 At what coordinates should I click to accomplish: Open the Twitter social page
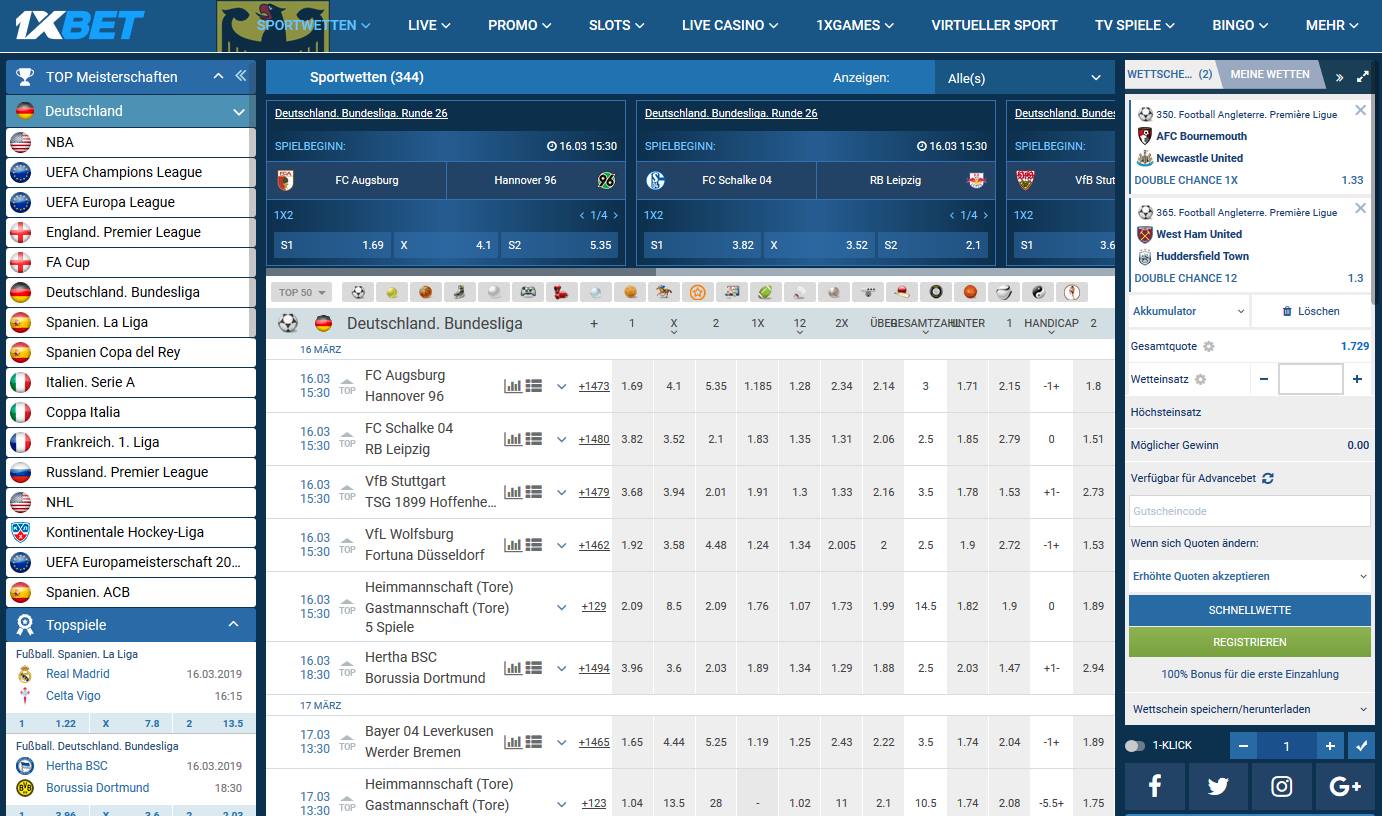coord(1218,787)
